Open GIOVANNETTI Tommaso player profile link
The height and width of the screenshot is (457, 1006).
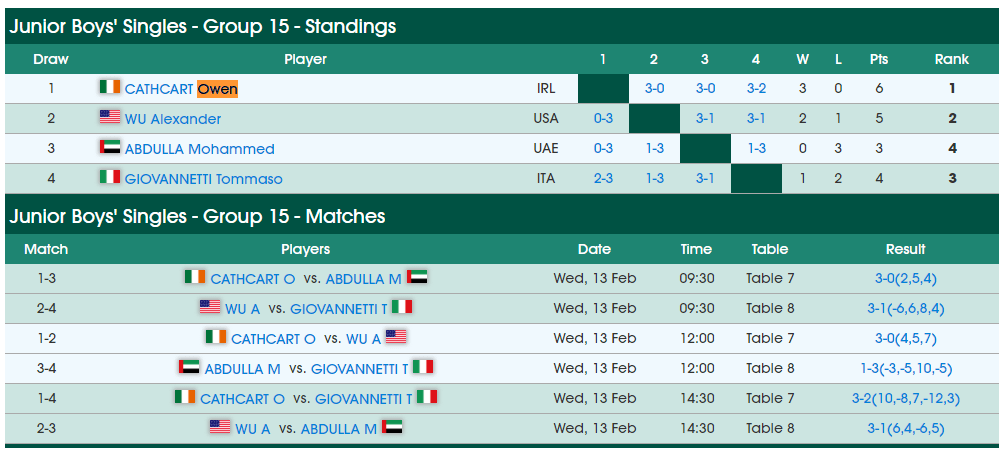point(203,179)
